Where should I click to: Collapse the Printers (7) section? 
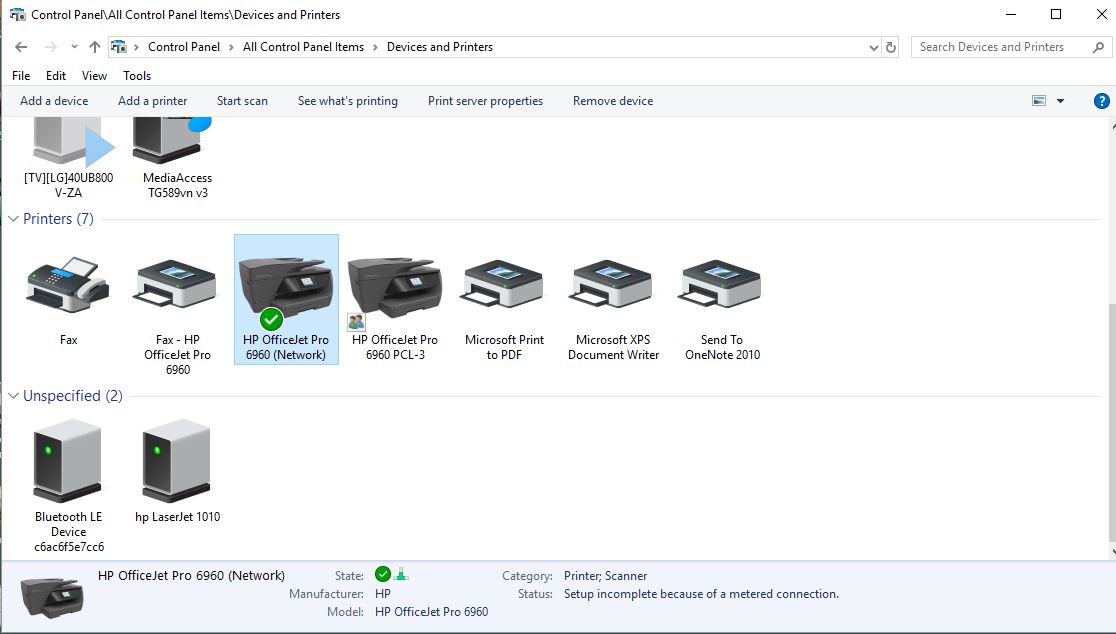click(12, 219)
